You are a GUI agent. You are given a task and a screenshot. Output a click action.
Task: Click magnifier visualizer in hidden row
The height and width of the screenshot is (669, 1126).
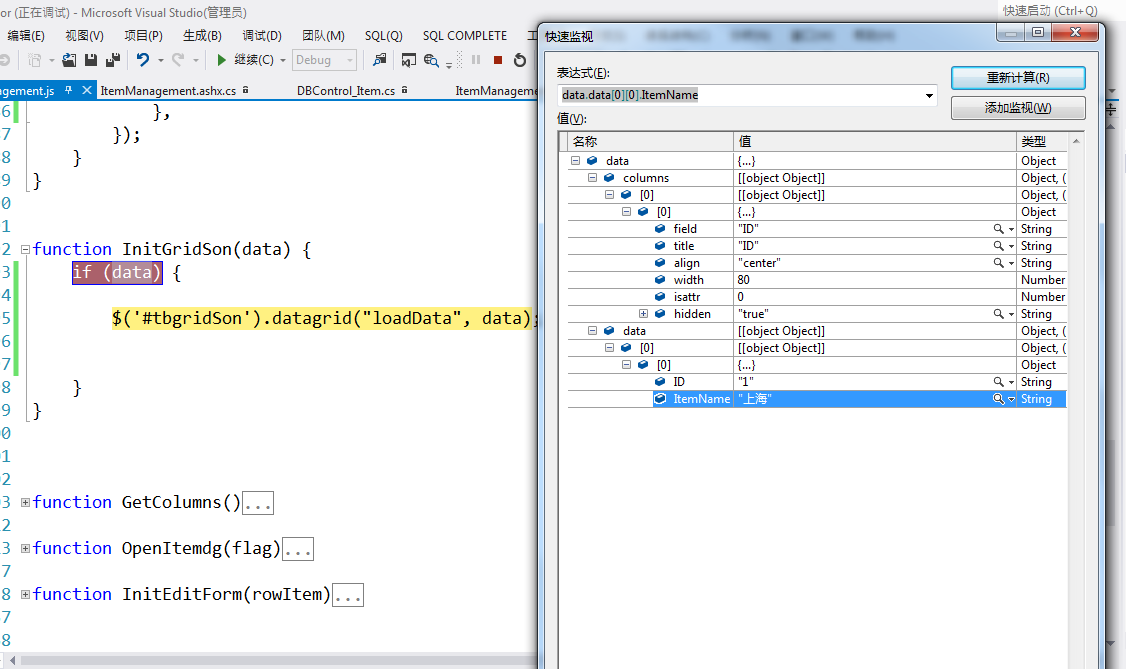point(998,314)
